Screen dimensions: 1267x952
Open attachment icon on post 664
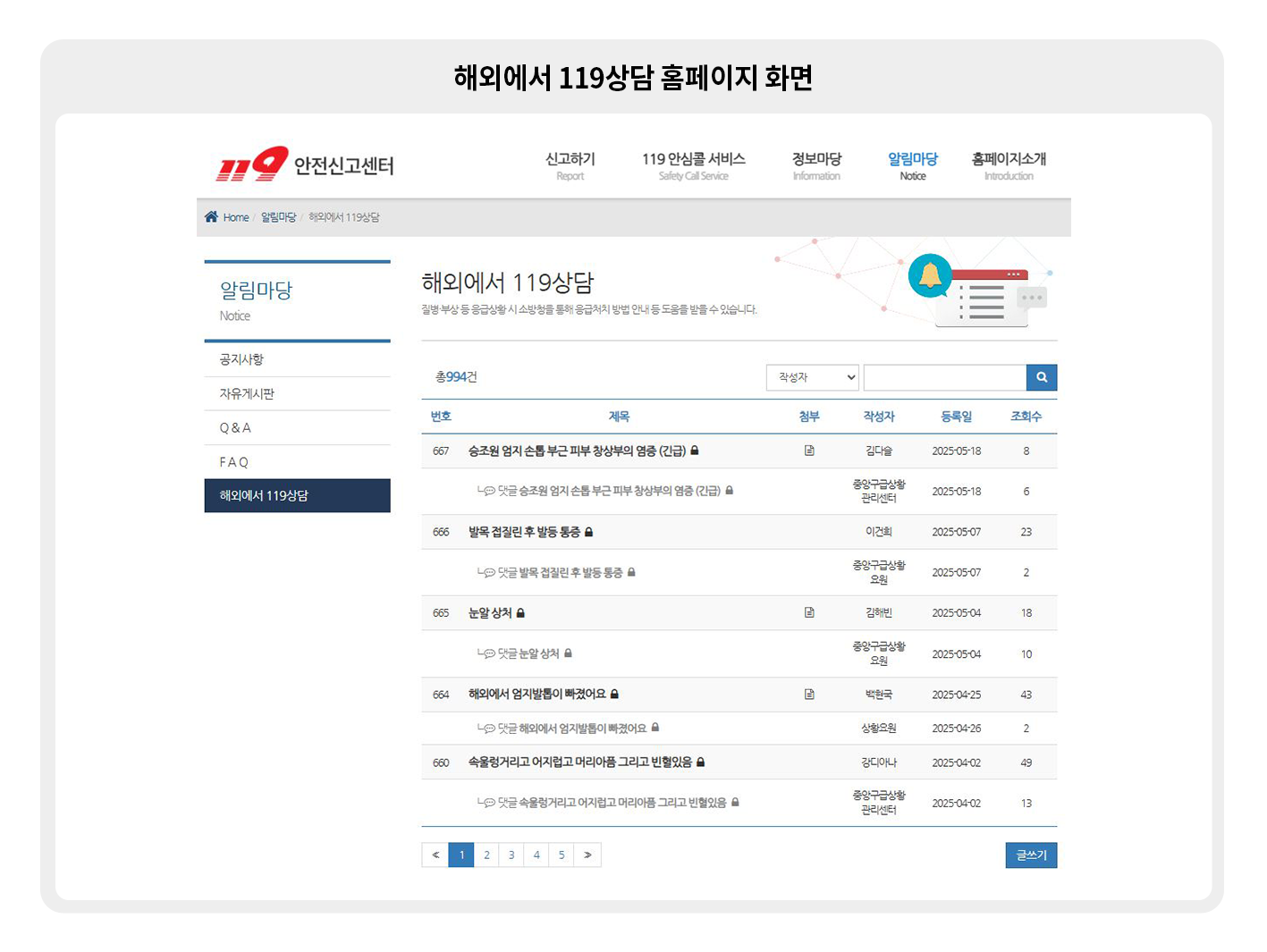point(809,695)
